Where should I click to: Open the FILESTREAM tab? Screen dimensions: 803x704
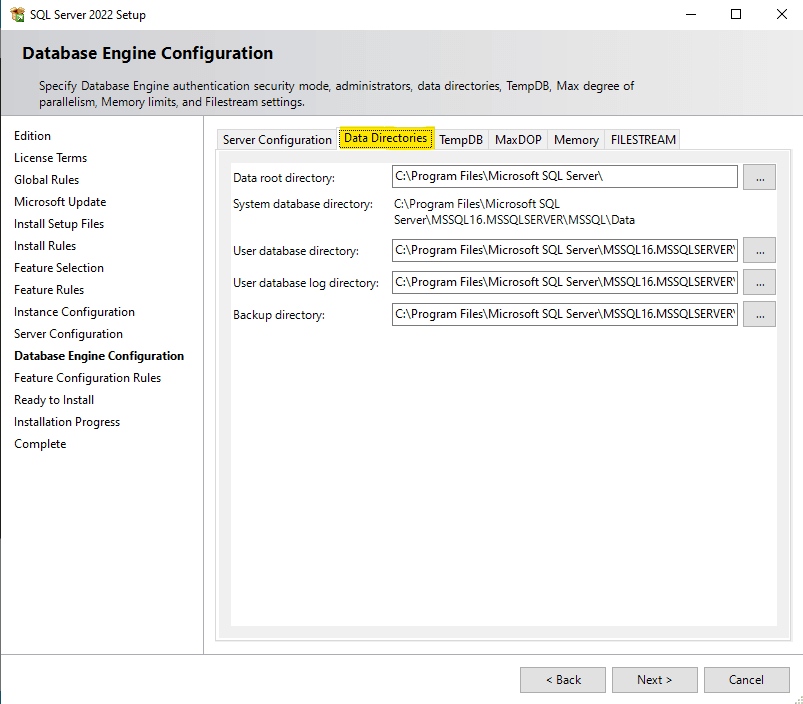(643, 140)
